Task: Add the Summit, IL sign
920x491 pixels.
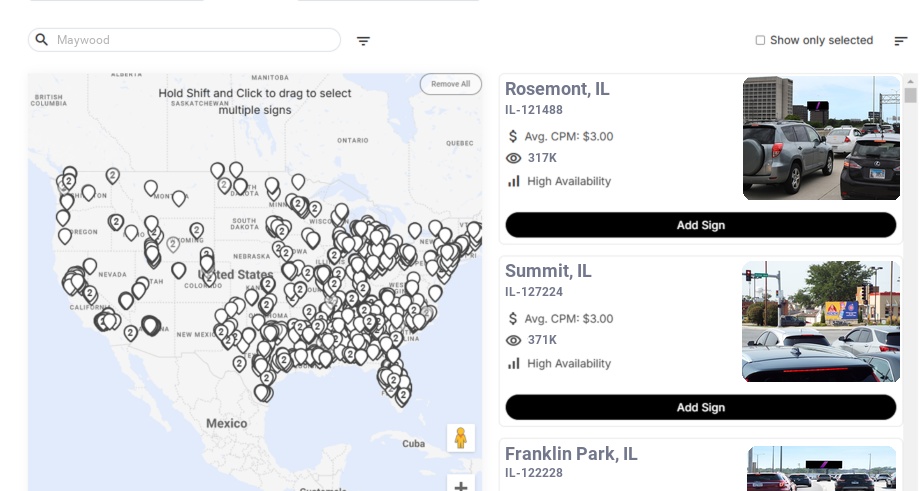Action: pyautogui.click(x=700, y=407)
